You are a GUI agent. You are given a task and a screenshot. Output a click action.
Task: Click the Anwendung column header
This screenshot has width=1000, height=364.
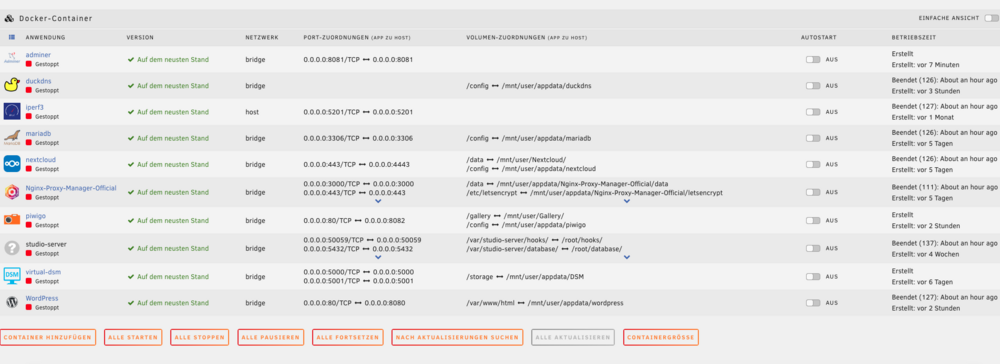45,38
